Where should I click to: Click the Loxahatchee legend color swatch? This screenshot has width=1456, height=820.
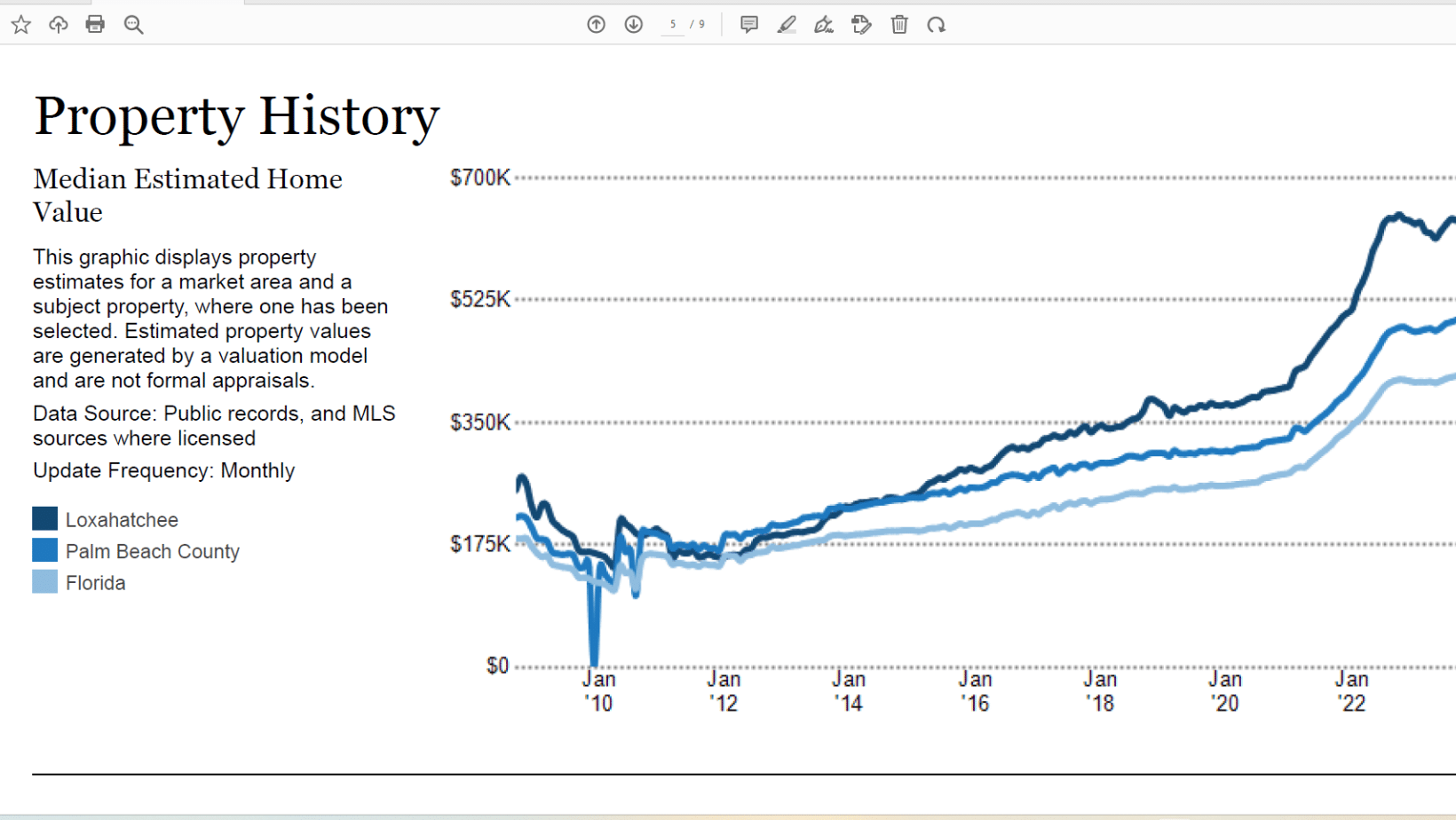(45, 518)
